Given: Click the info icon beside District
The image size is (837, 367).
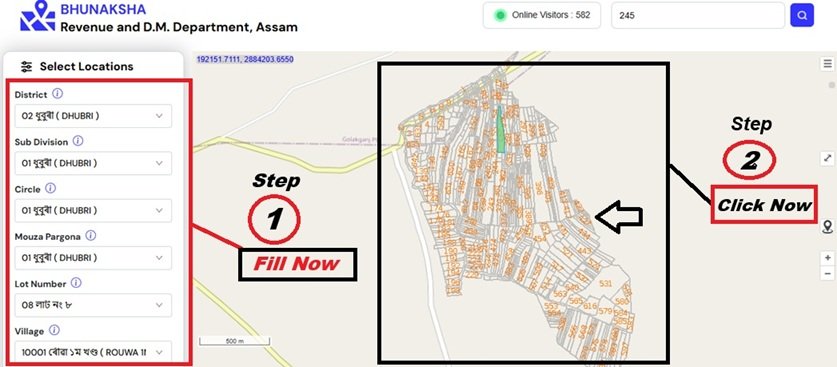Looking at the screenshot, I should tap(58, 94).
